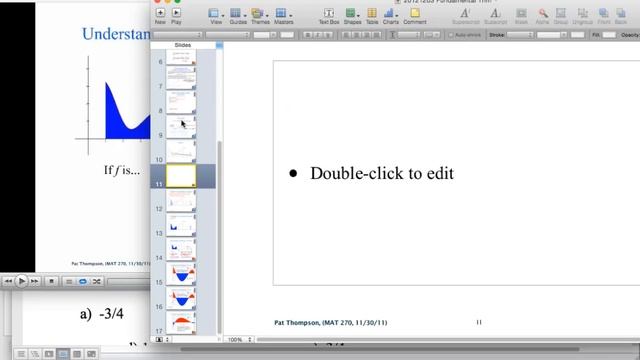
Task: Select the Mask tool in the toolbar
Action: [521, 16]
